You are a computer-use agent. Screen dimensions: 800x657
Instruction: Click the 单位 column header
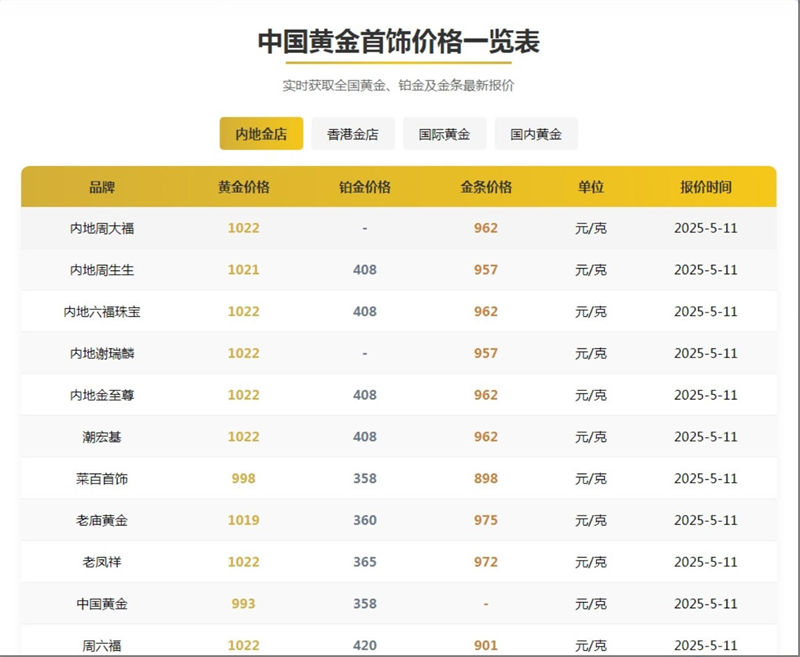(591, 187)
